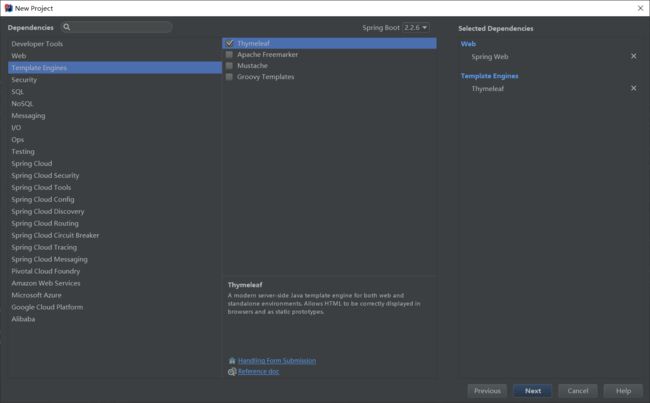
Task: Remove Spring Web from selected dependencies
Action: (633, 57)
